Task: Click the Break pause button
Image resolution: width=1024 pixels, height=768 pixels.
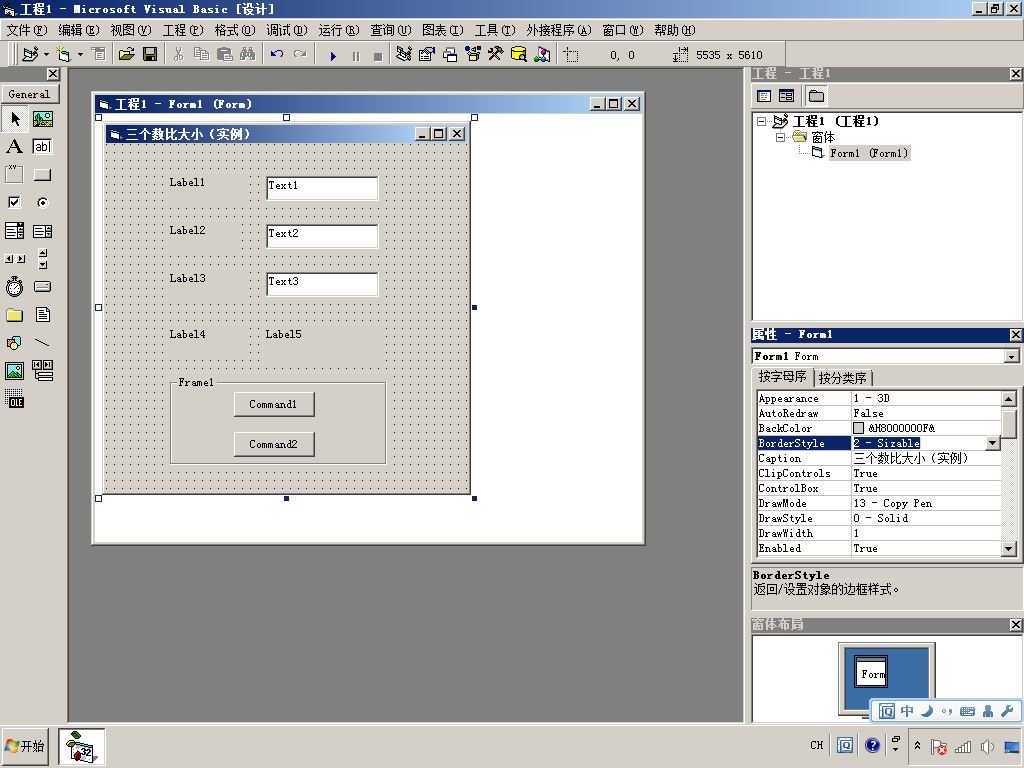Action: coord(356,56)
